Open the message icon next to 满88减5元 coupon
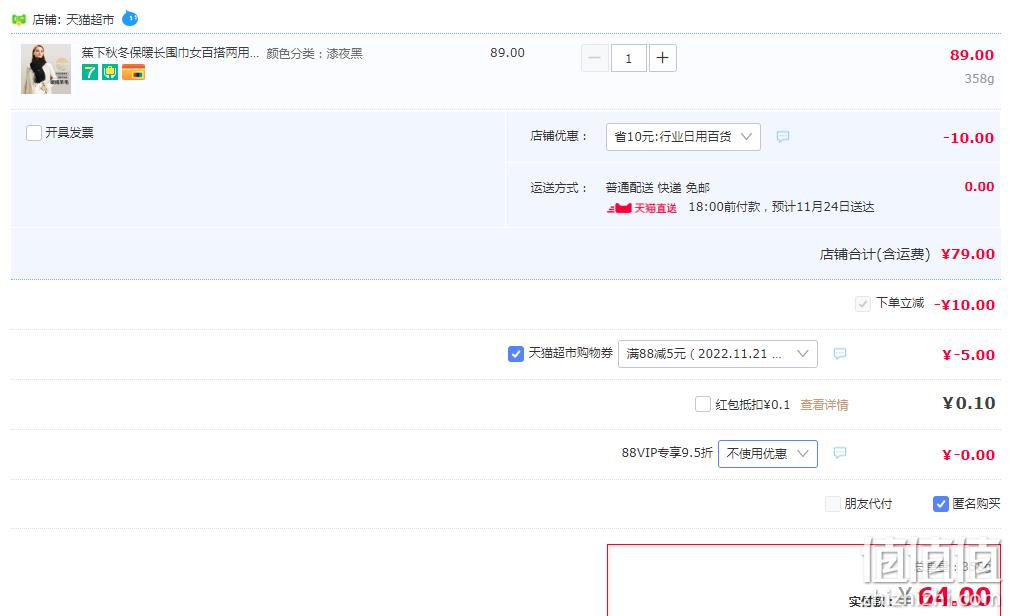1011x616 pixels. [x=839, y=353]
